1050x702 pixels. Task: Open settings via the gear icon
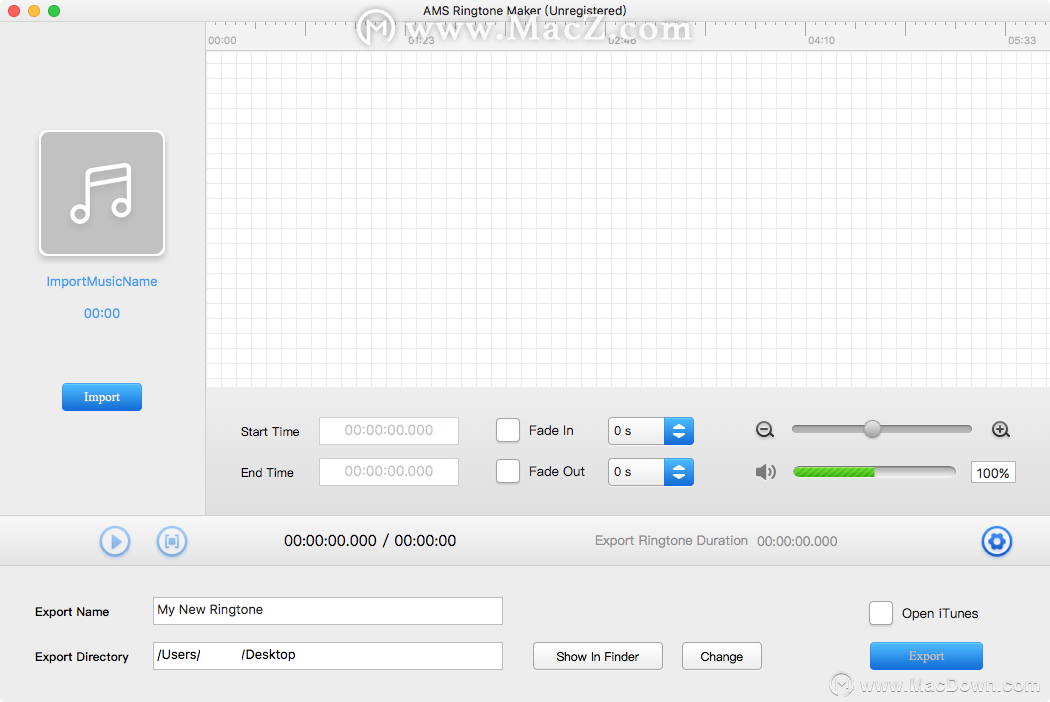[996, 541]
